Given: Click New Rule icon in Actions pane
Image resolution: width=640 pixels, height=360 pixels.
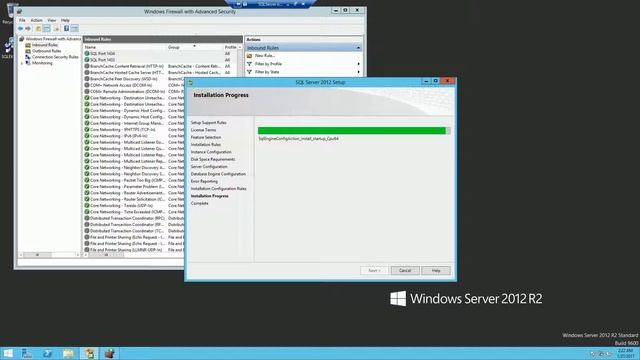Looking at the screenshot, I should pos(249,56).
